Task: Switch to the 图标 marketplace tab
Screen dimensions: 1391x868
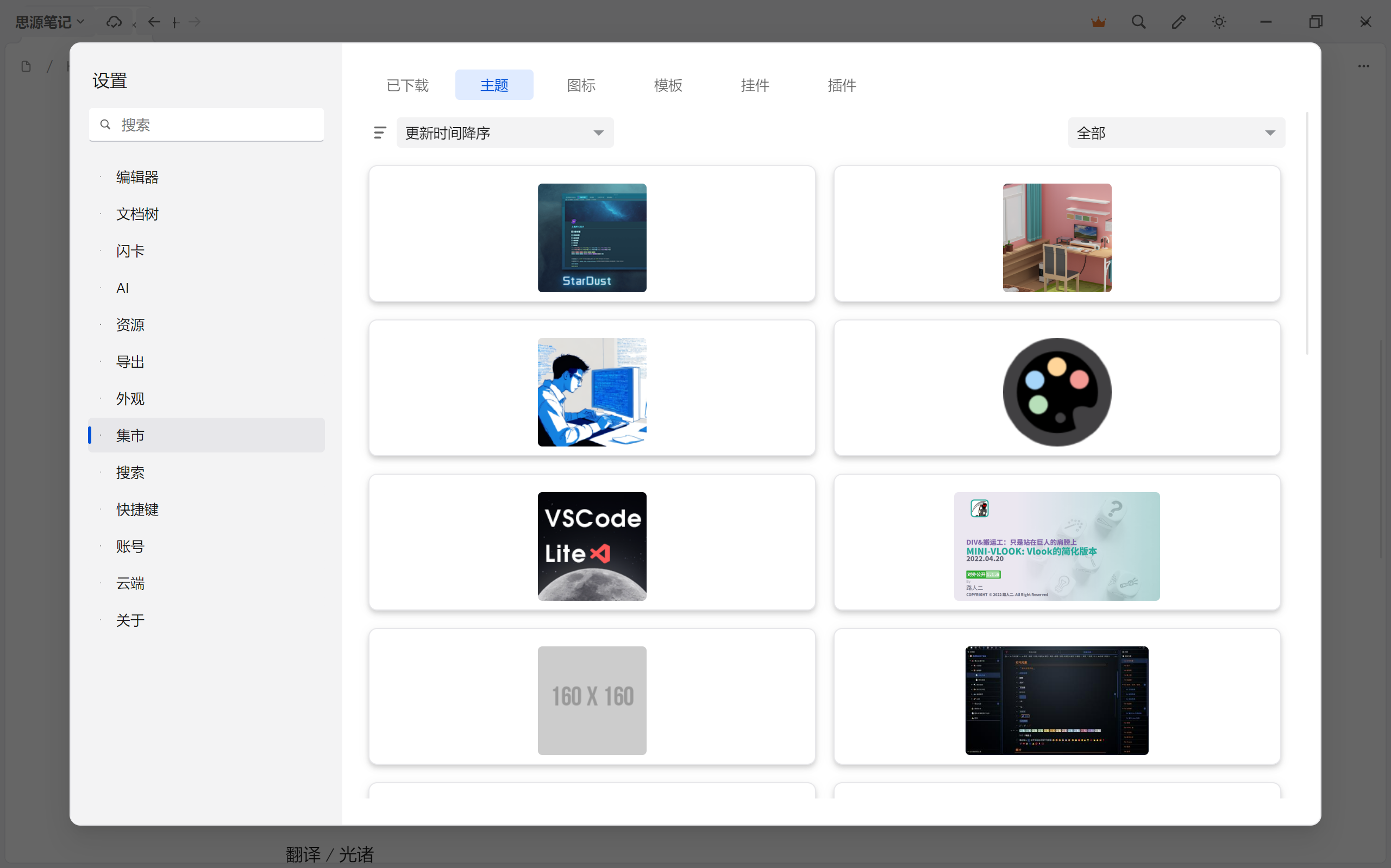Action: (581, 84)
